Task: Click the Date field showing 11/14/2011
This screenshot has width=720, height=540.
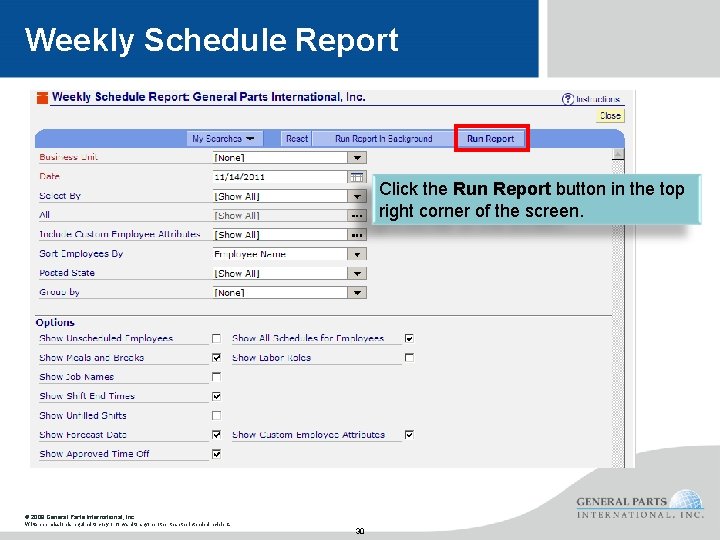Action: point(280,177)
